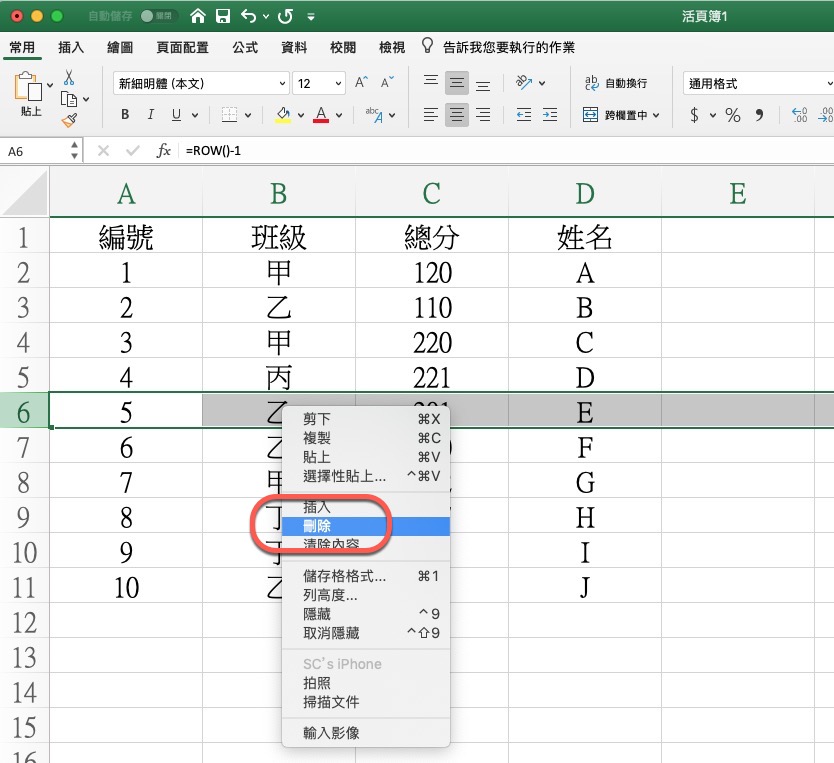834x763 pixels.
Task: Apply Italic formatting
Action: click(x=151, y=115)
